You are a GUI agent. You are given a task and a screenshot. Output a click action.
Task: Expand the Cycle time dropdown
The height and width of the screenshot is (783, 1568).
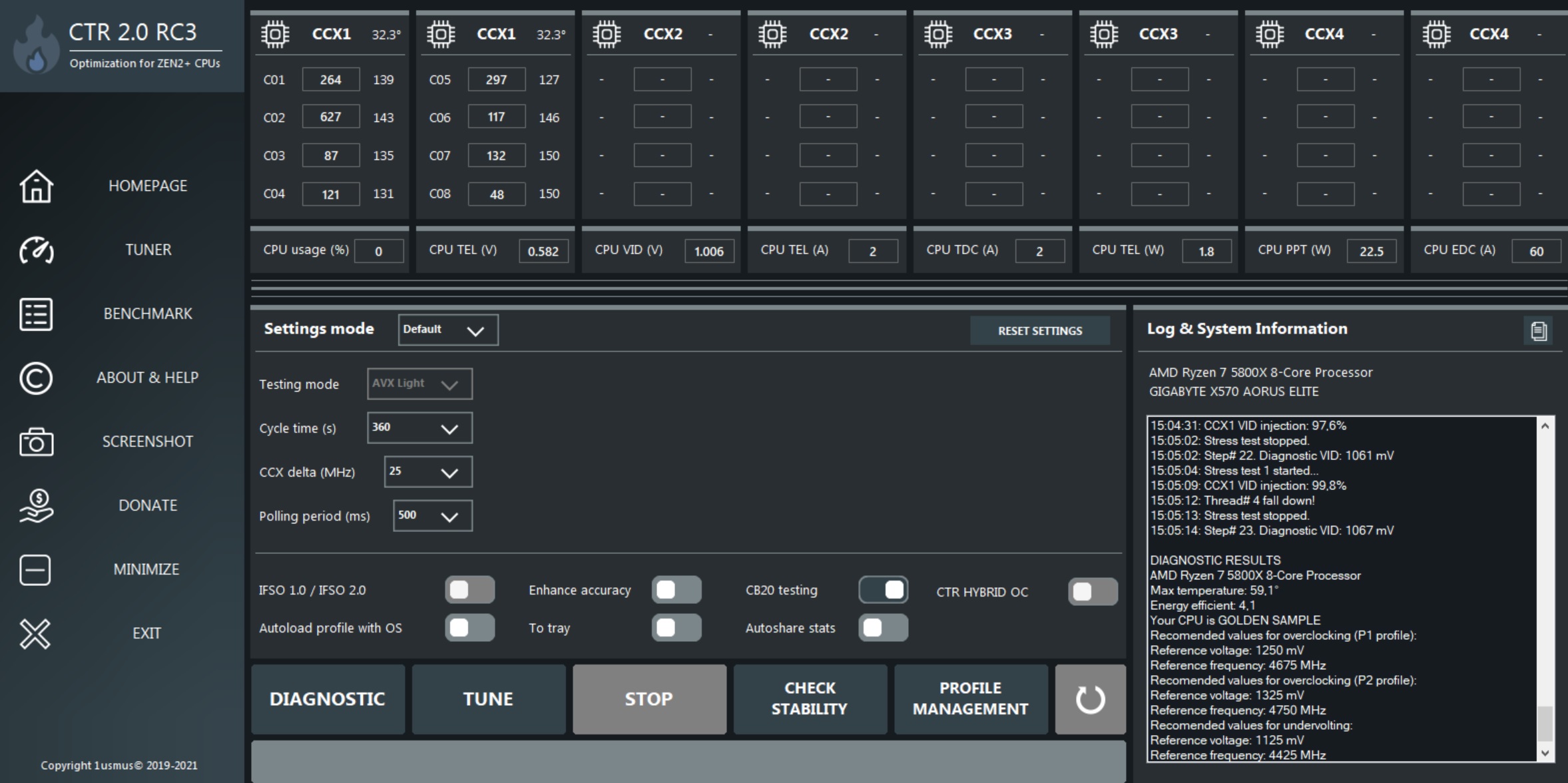(x=419, y=427)
